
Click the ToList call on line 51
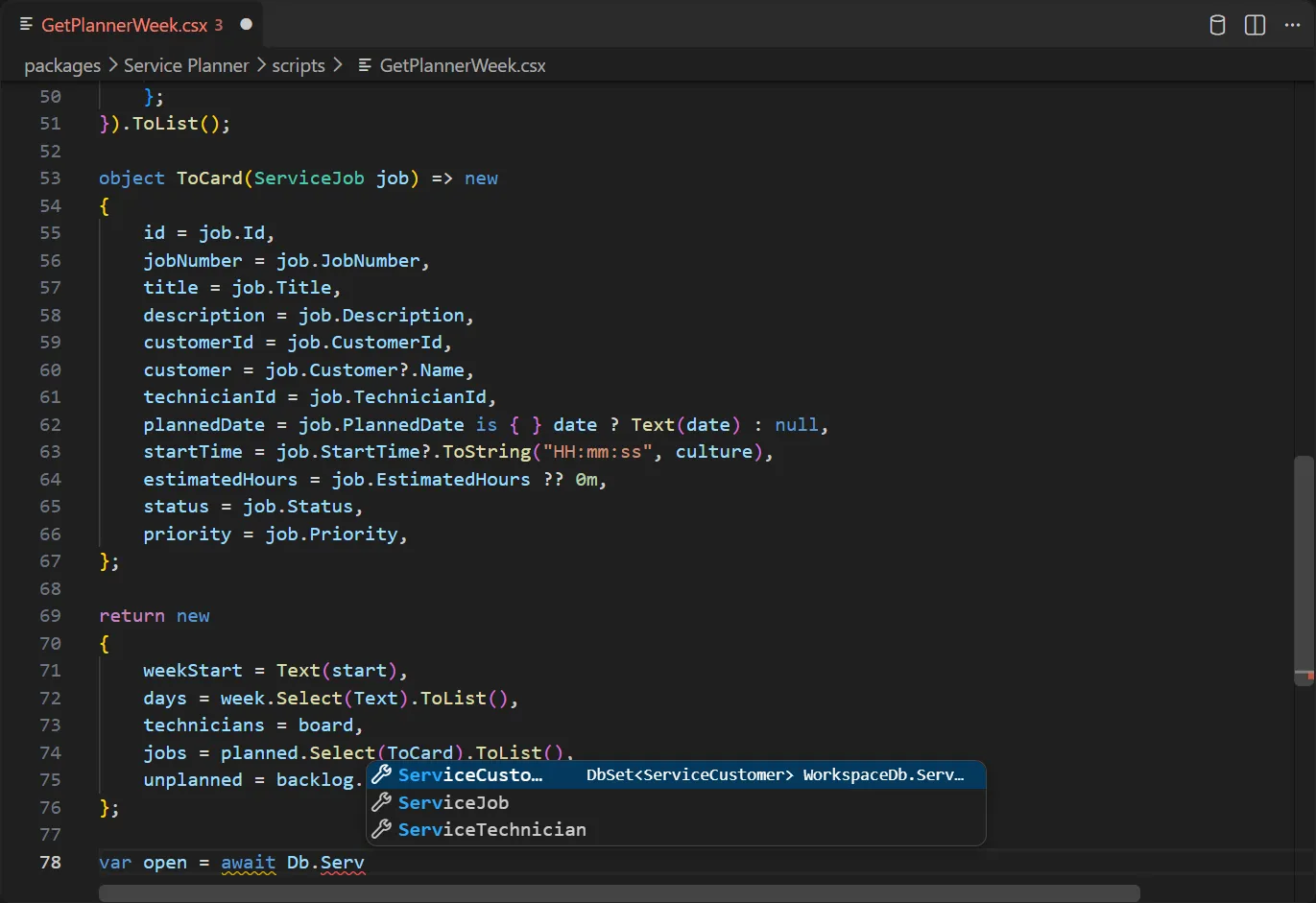(x=165, y=124)
